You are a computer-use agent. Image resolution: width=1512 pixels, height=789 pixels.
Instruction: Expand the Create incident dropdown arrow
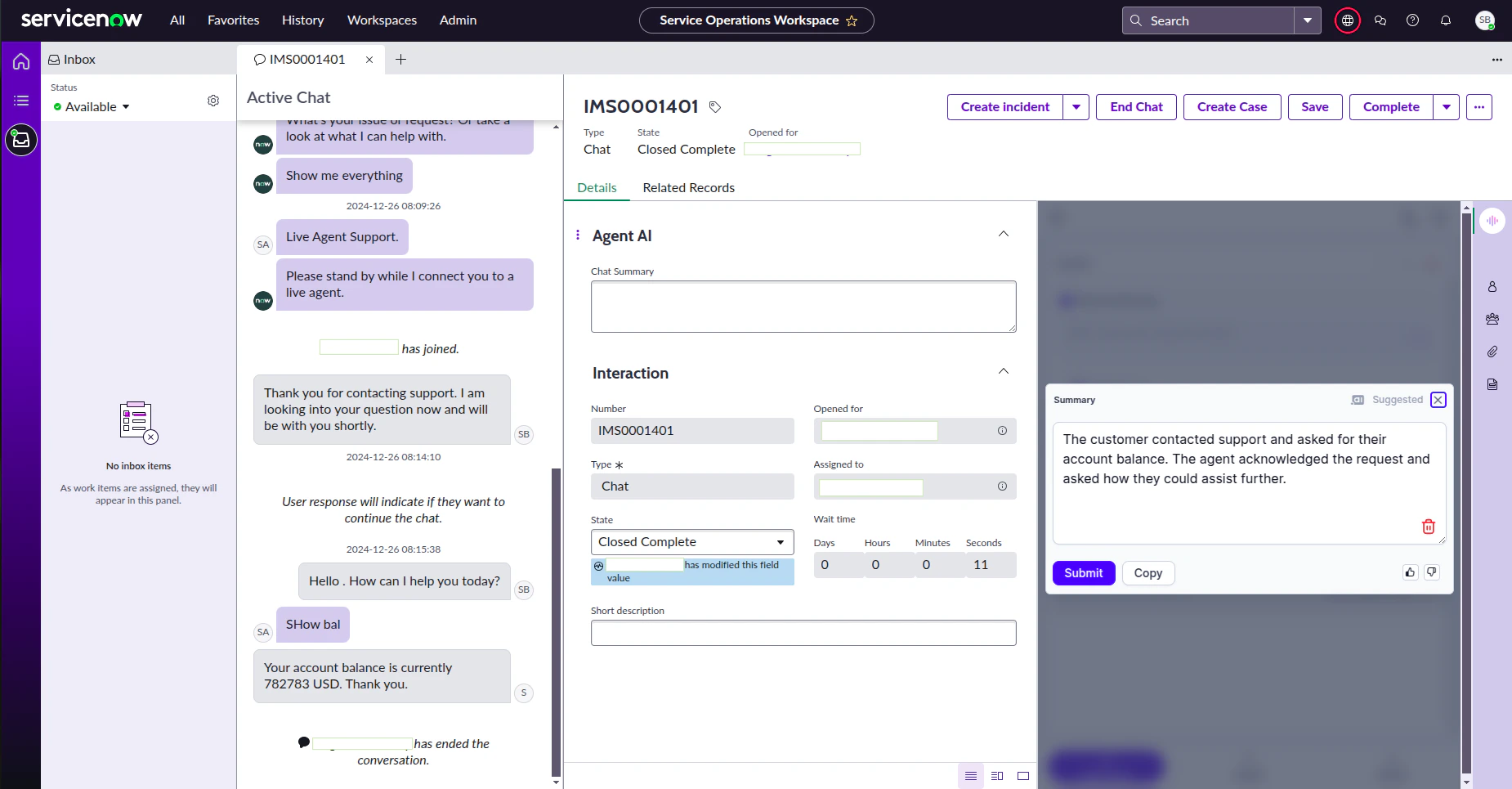click(1076, 107)
